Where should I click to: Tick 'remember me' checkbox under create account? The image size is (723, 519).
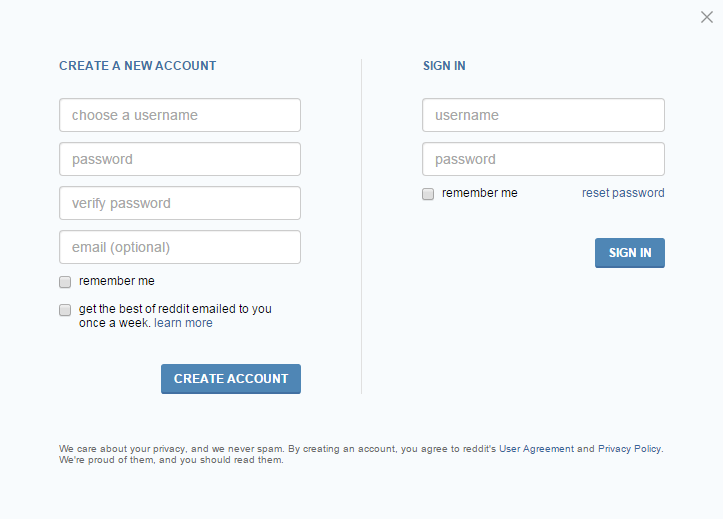65,282
